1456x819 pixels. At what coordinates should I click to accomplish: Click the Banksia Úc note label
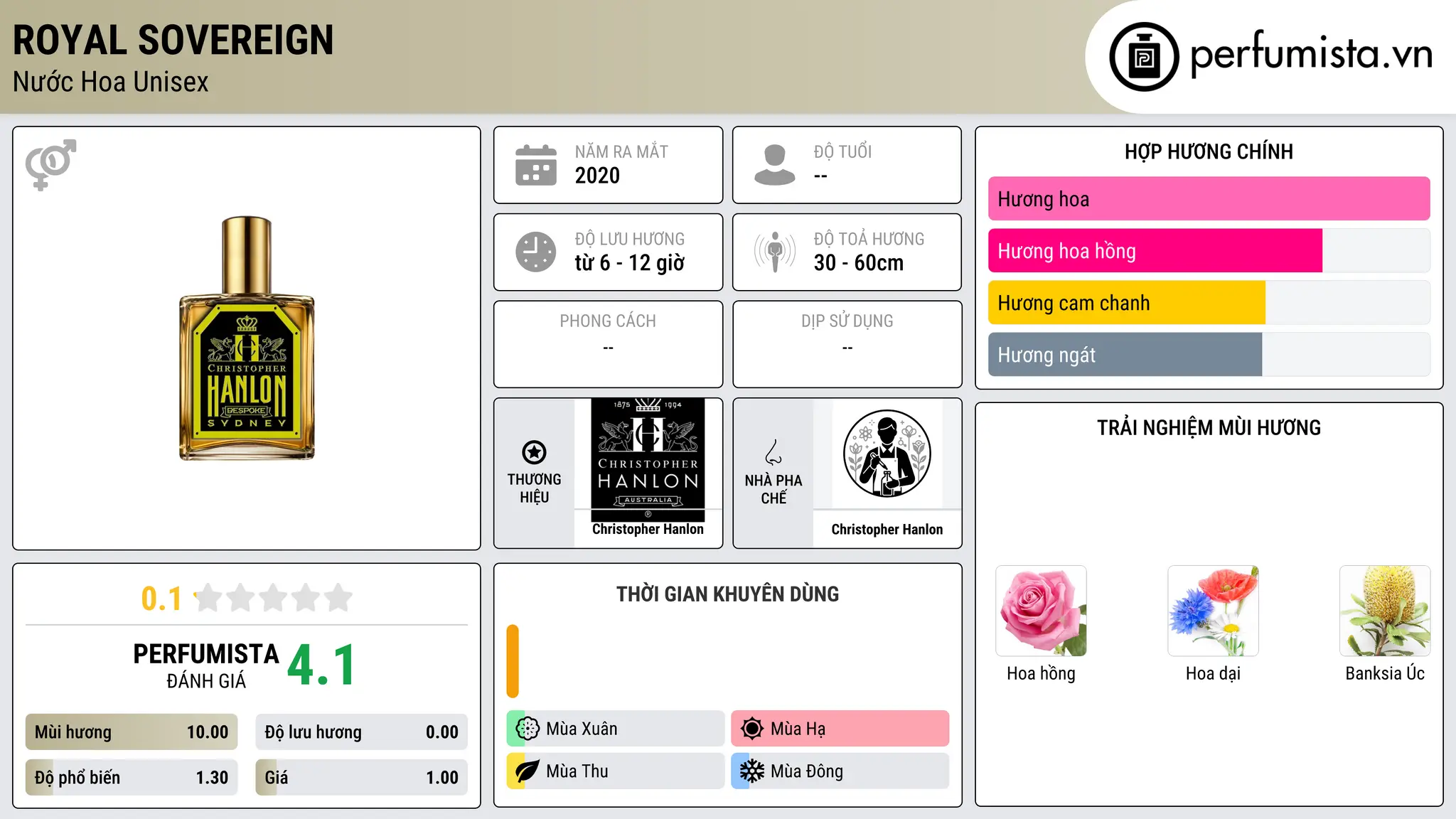(1385, 674)
